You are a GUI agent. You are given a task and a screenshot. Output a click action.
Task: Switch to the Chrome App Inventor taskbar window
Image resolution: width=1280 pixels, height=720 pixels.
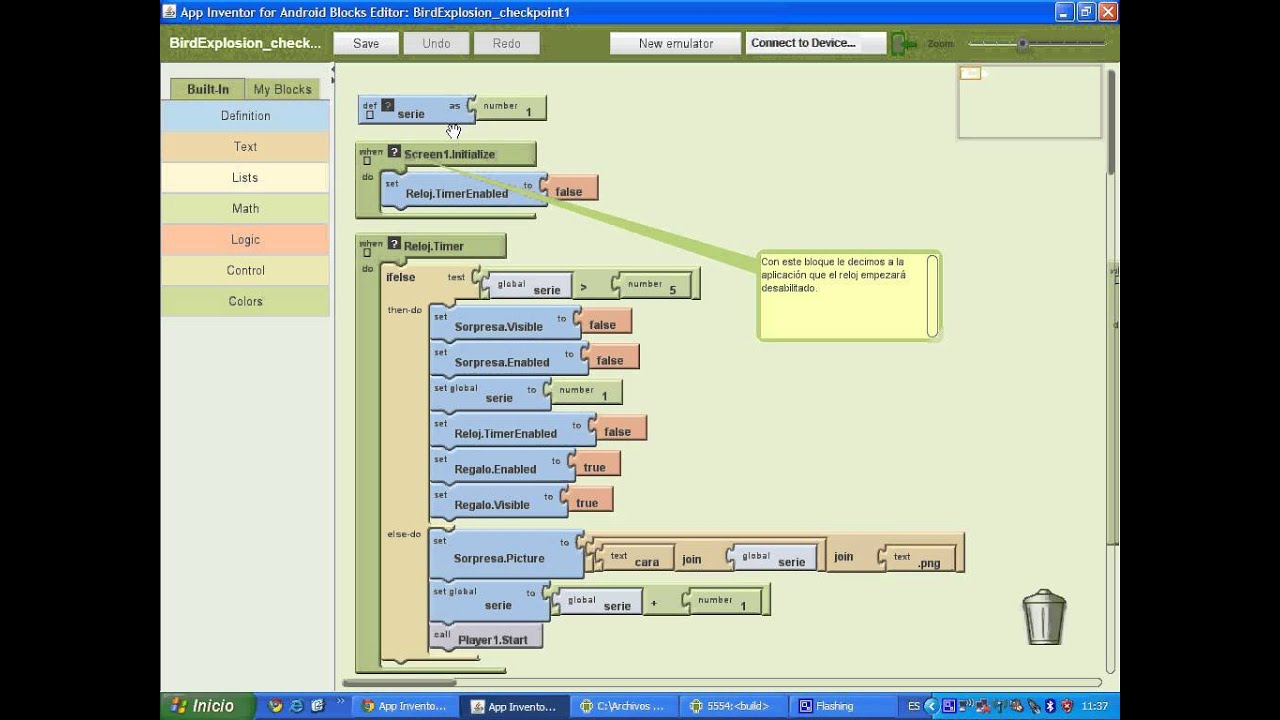[404, 706]
